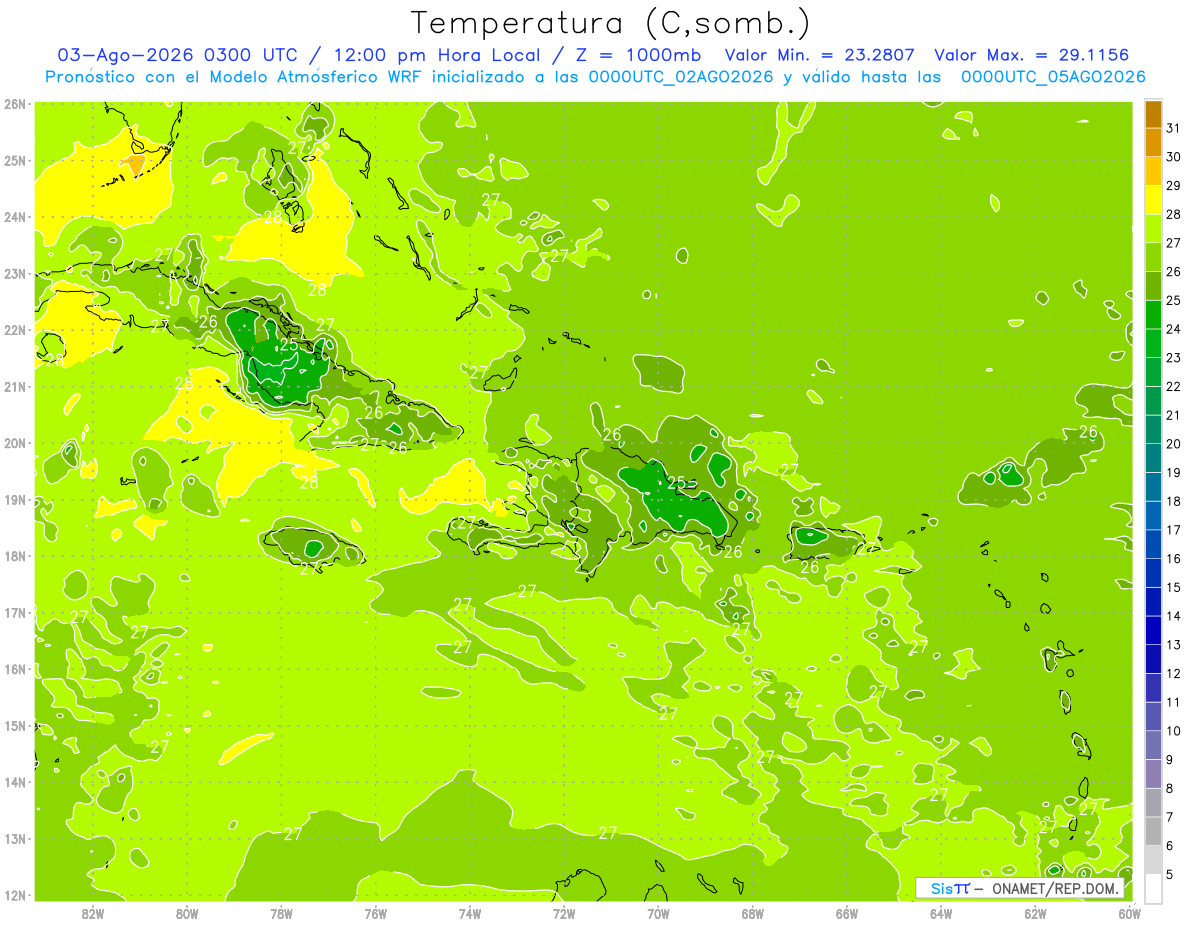The height and width of the screenshot is (927, 1200).
Task: Click the "12N" latitude axis label
Action: 15,895
